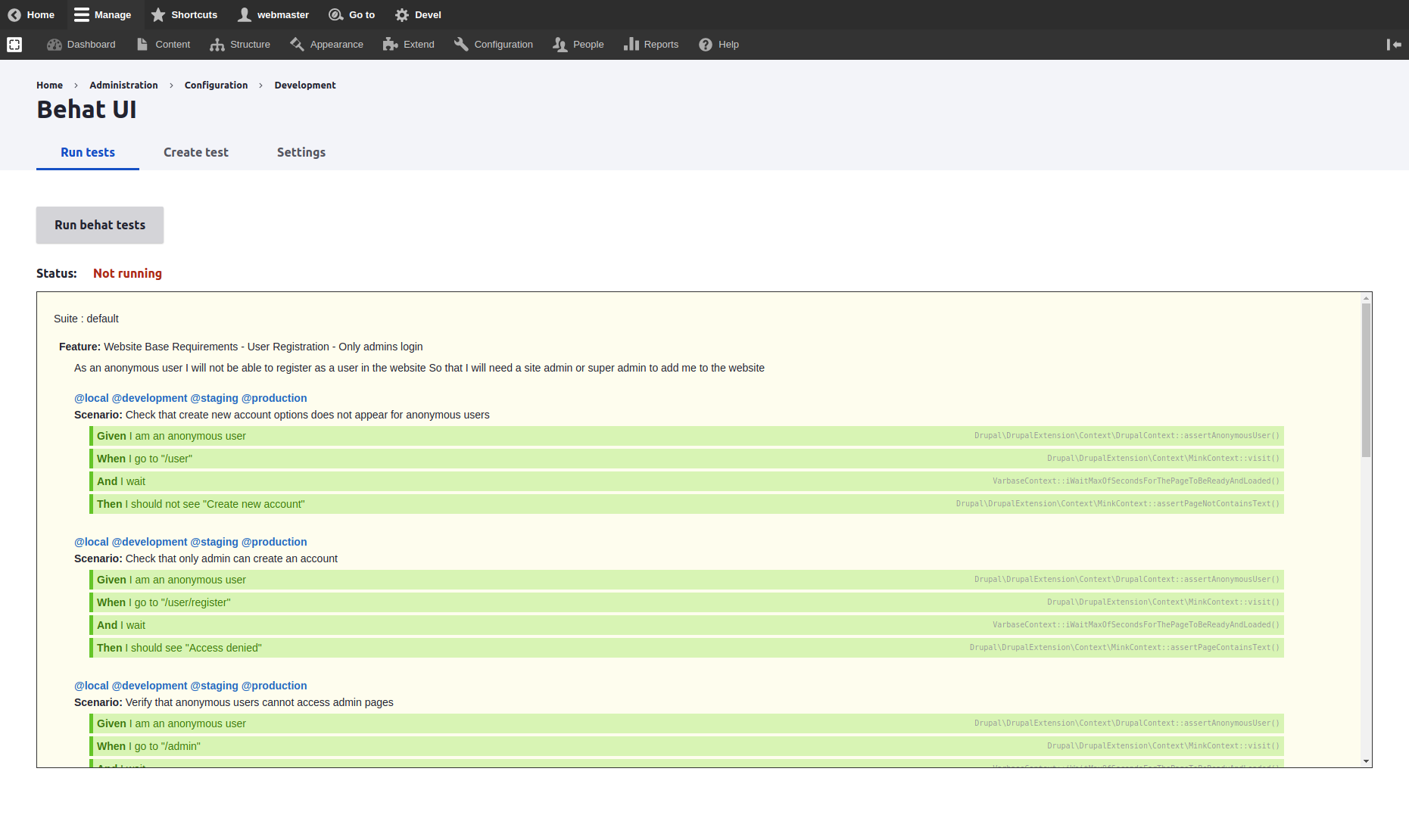Click step Then I should not see "Create new account"

pos(687,504)
